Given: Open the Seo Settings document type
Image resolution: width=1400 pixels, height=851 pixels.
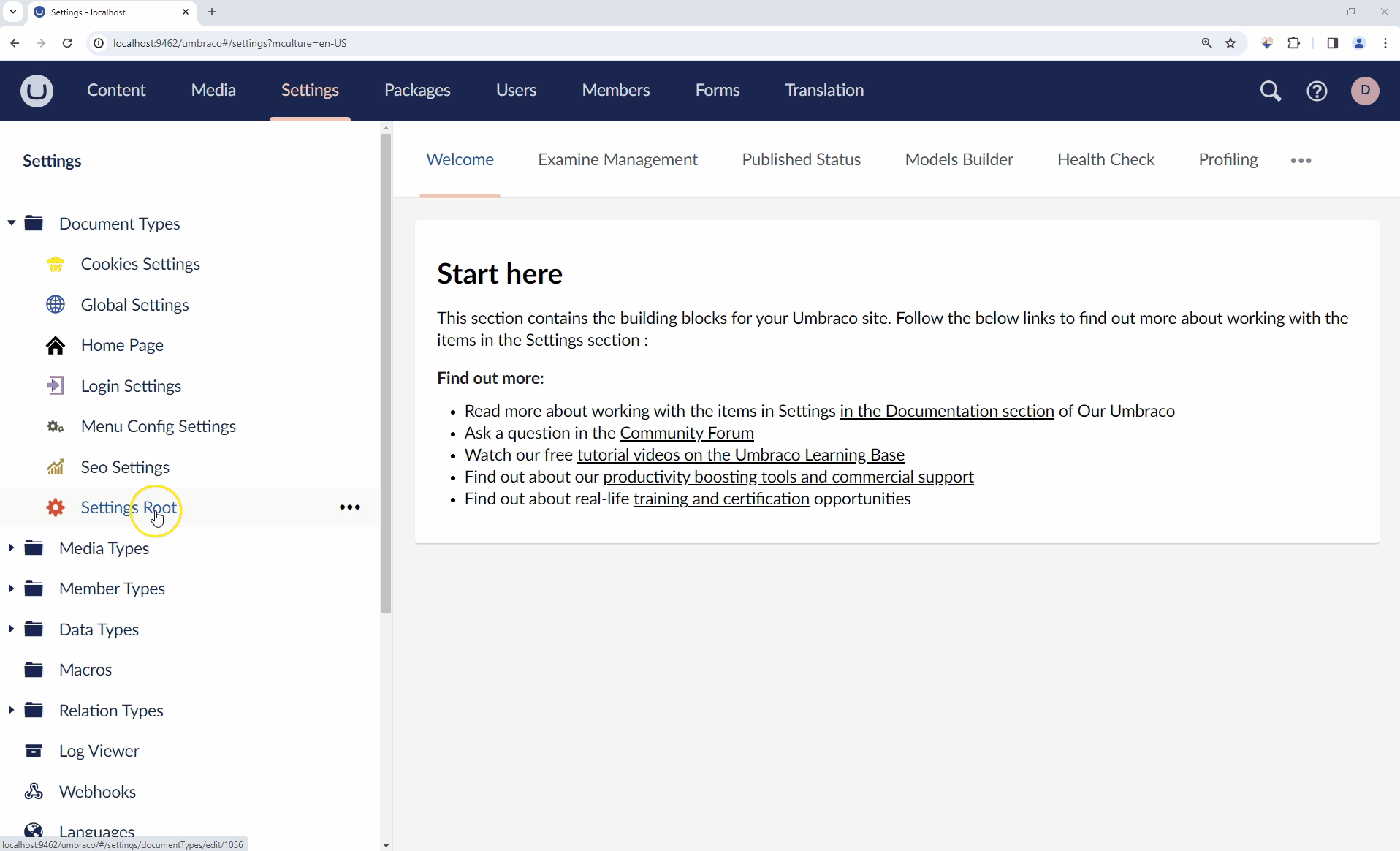Looking at the screenshot, I should click(125, 466).
